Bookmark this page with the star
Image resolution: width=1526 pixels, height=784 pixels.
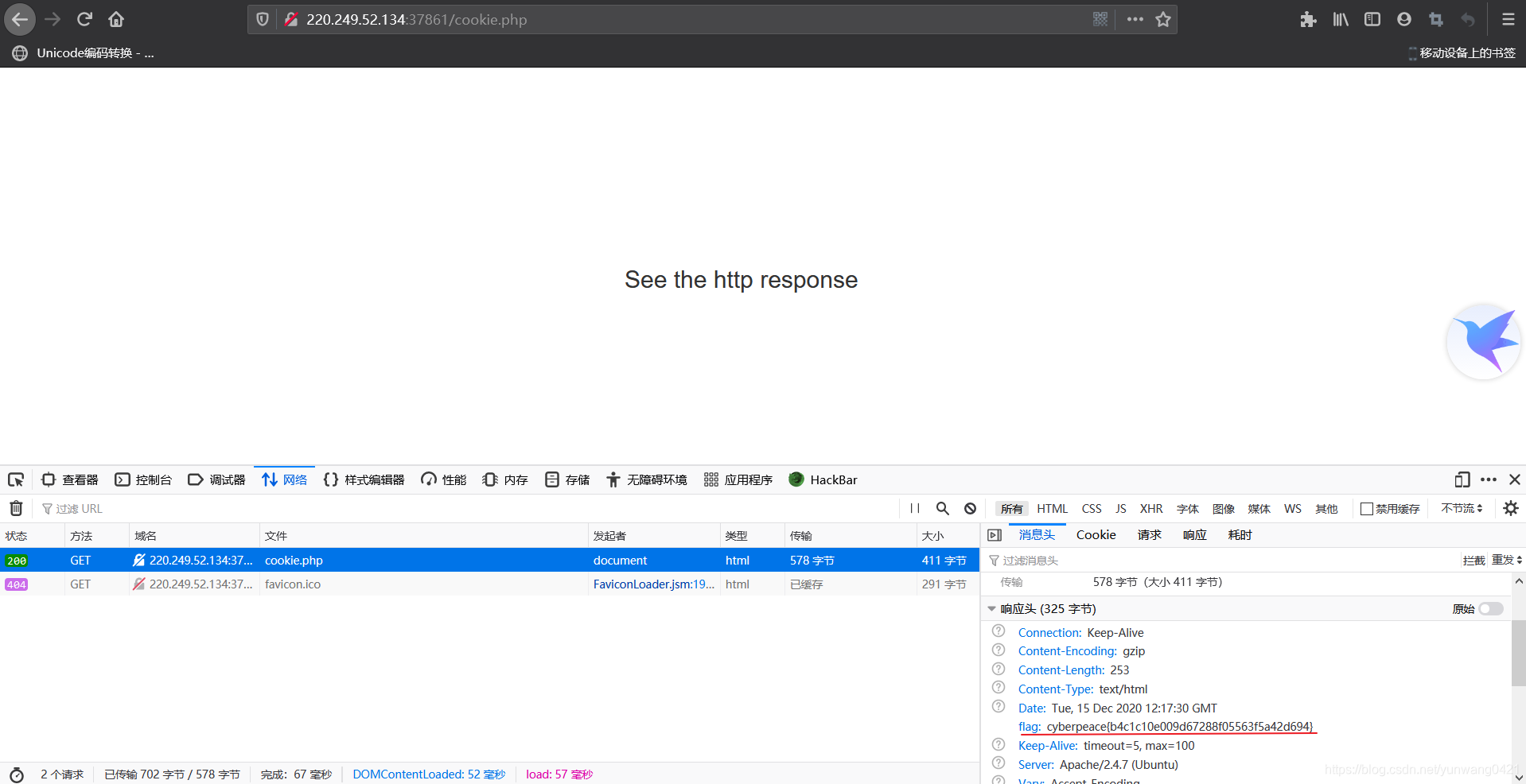click(x=1163, y=19)
